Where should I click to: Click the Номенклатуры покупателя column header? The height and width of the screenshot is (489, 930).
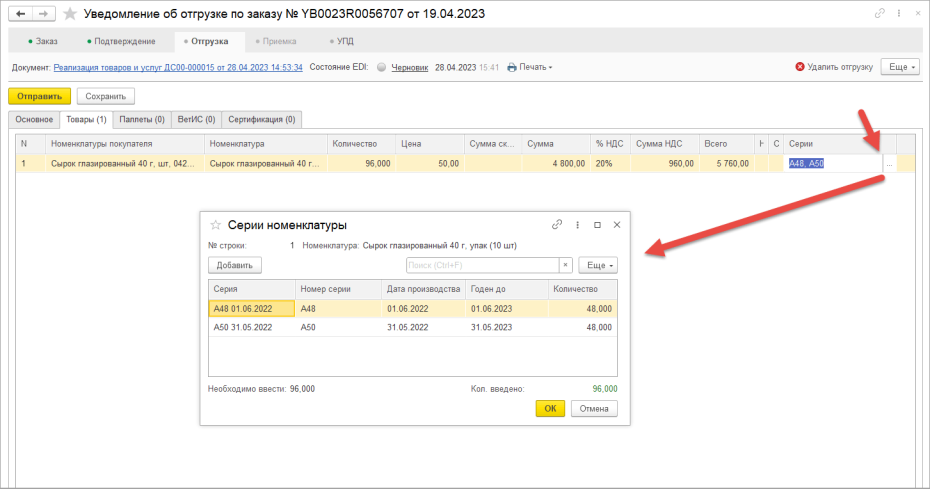pyautogui.click(x=125, y=144)
